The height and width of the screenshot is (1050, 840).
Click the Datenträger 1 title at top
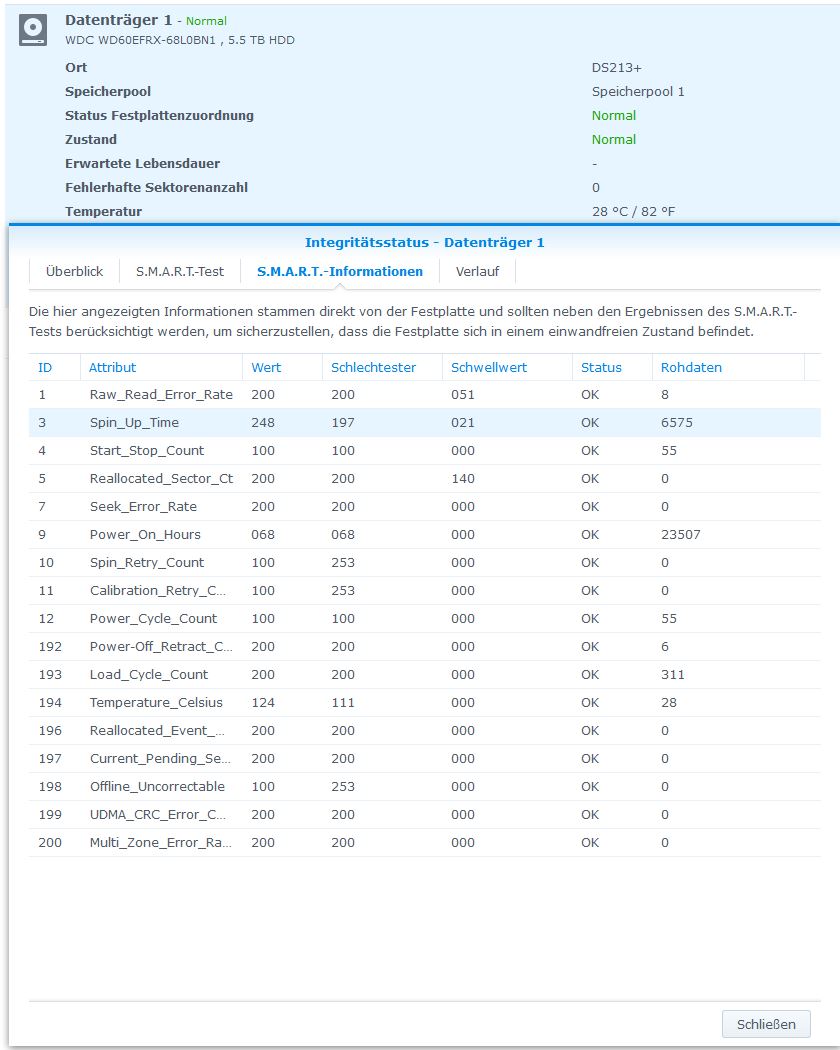click(119, 20)
